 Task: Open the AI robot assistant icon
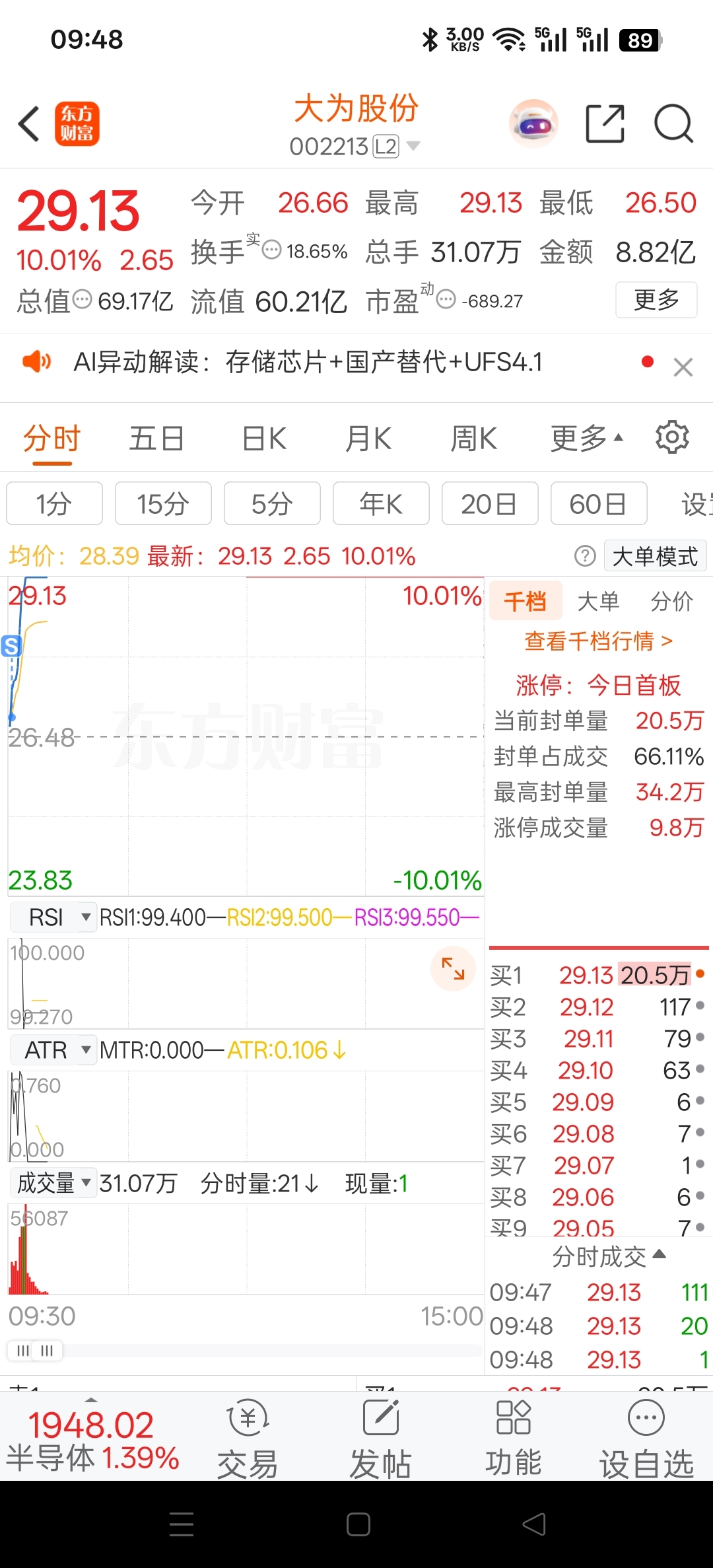coord(533,124)
